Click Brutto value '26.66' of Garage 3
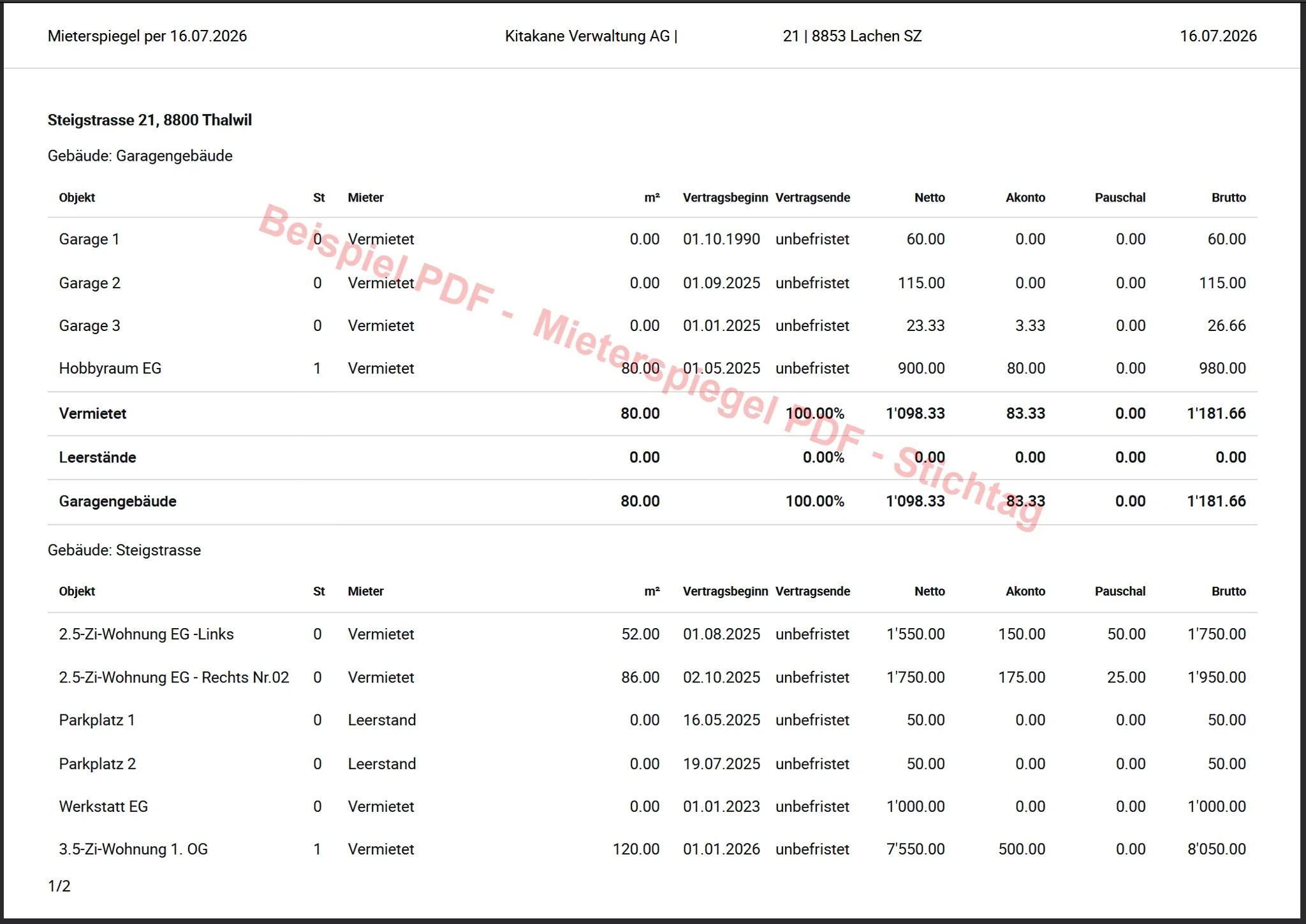Viewport: 1306px width, 924px height. (1226, 325)
